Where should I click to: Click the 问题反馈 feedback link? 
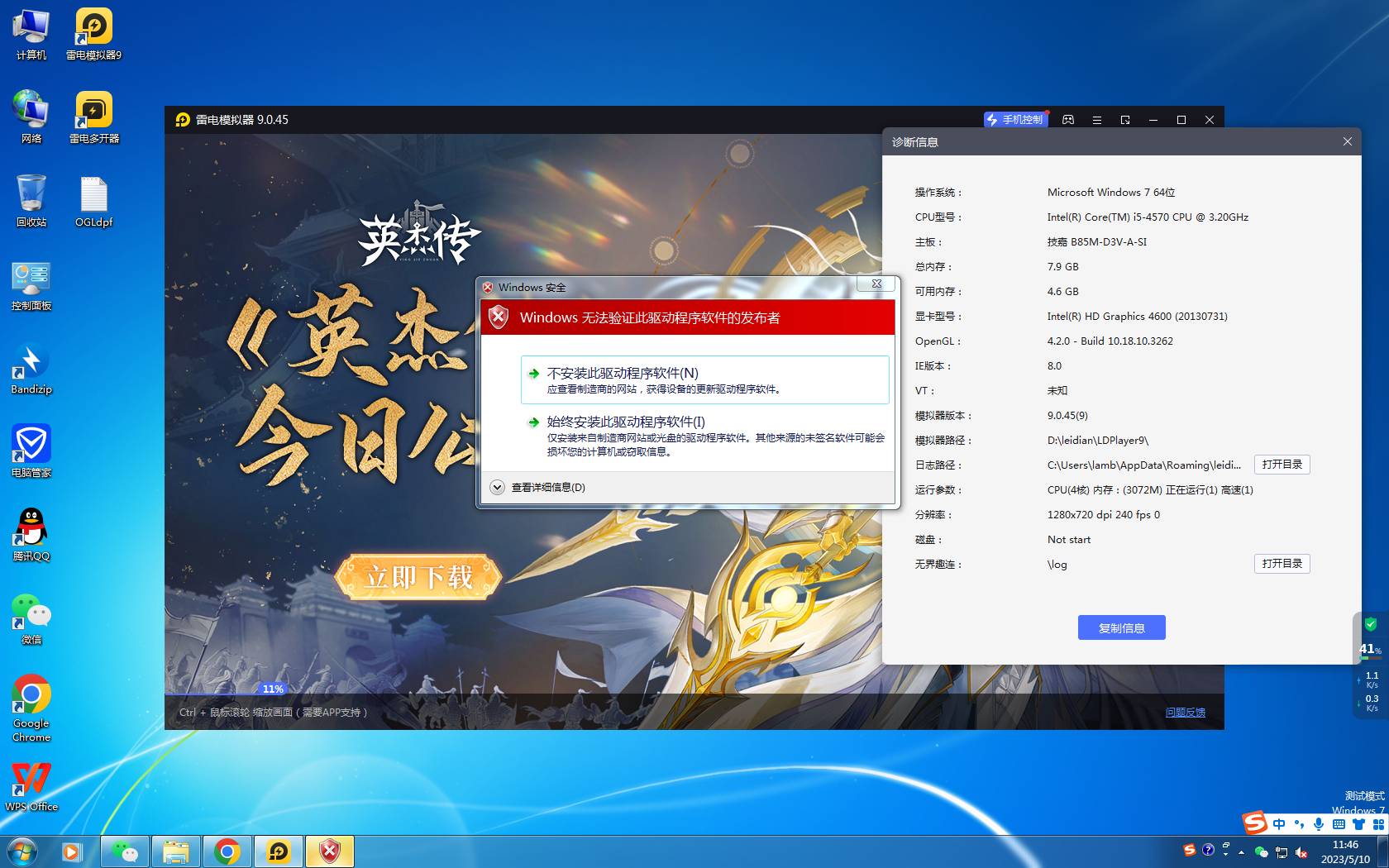tap(1185, 713)
